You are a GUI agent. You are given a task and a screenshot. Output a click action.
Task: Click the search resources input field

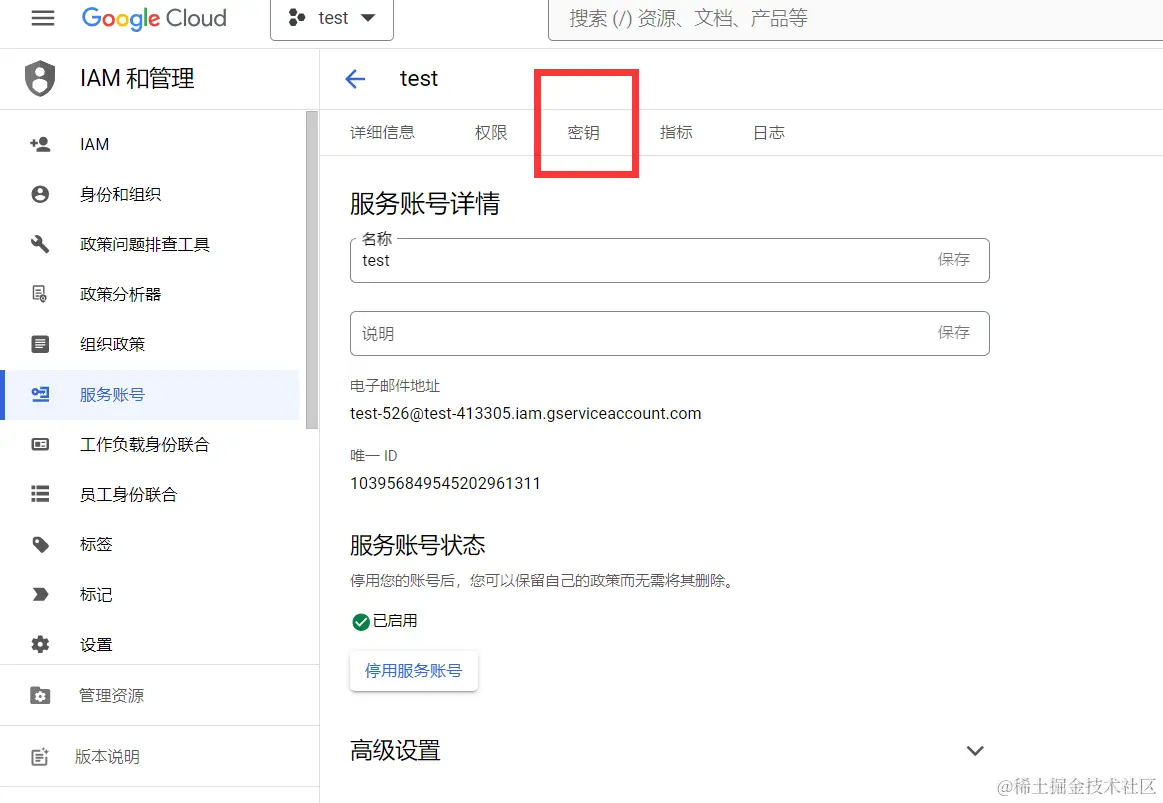click(x=853, y=19)
